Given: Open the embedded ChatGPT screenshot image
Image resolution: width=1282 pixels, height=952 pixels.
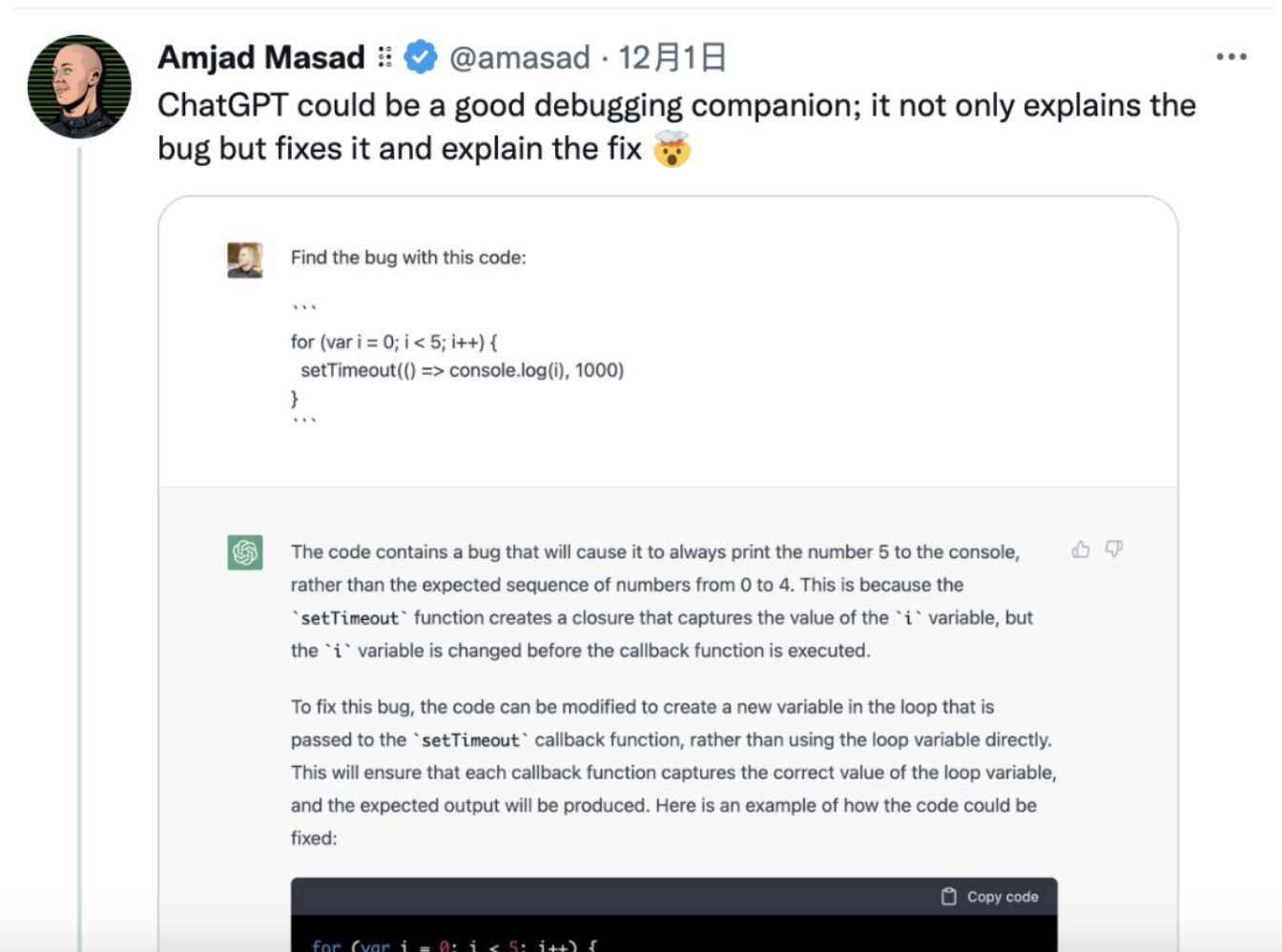Looking at the screenshot, I should pyautogui.click(x=668, y=573).
